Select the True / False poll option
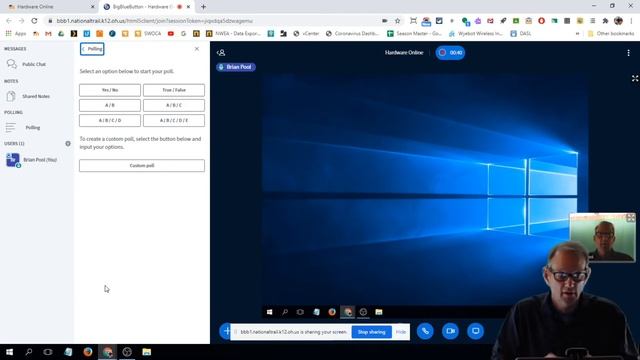The image size is (640, 360). click(174, 90)
